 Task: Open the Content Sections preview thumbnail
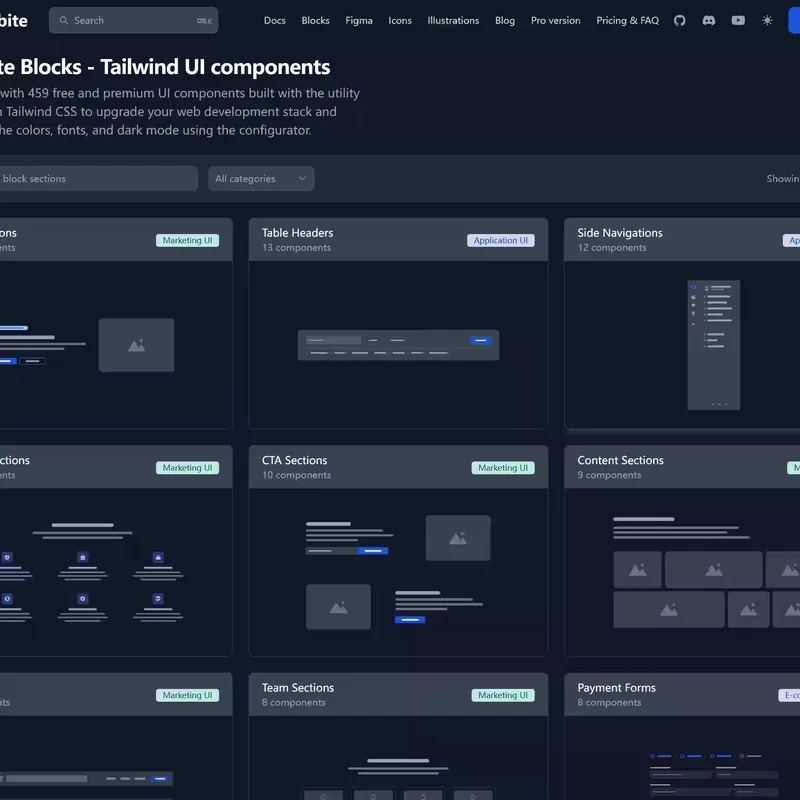[707, 572]
